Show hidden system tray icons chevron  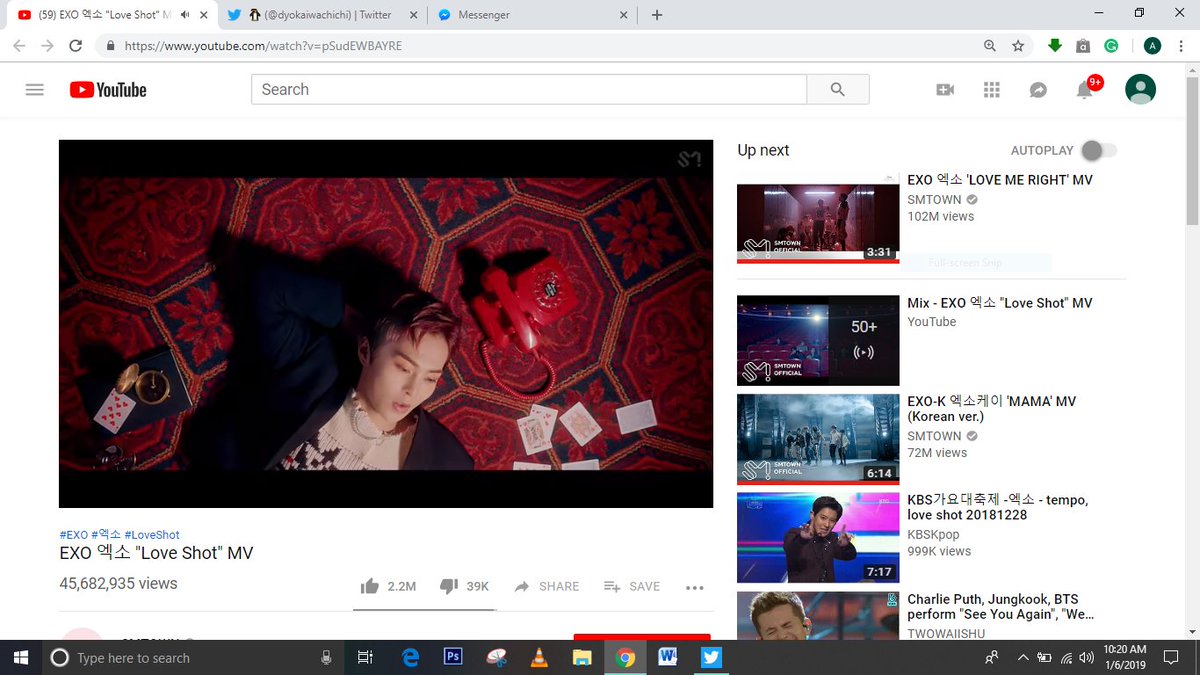1021,657
